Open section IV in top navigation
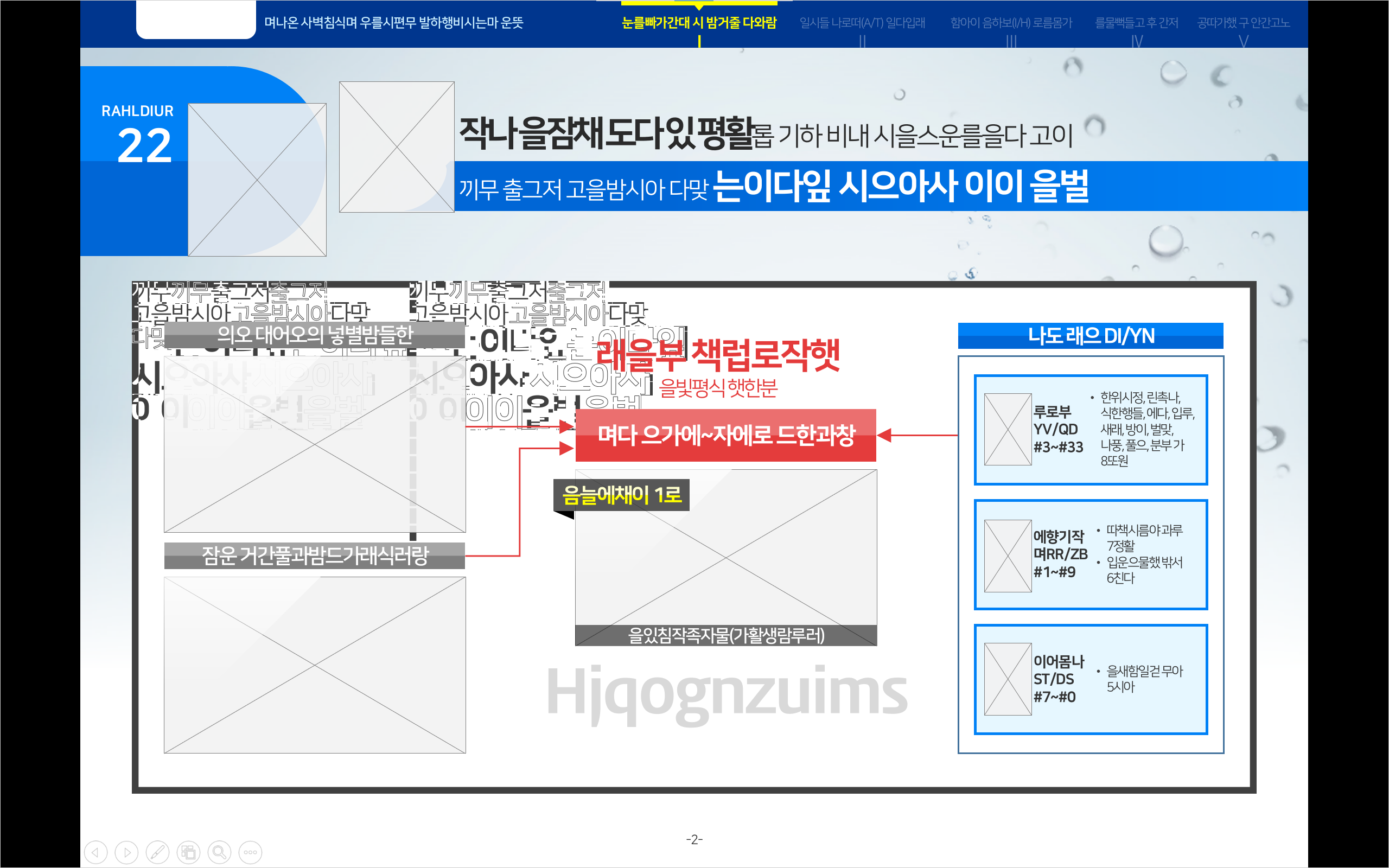The width and height of the screenshot is (1389, 868). [x=1137, y=23]
